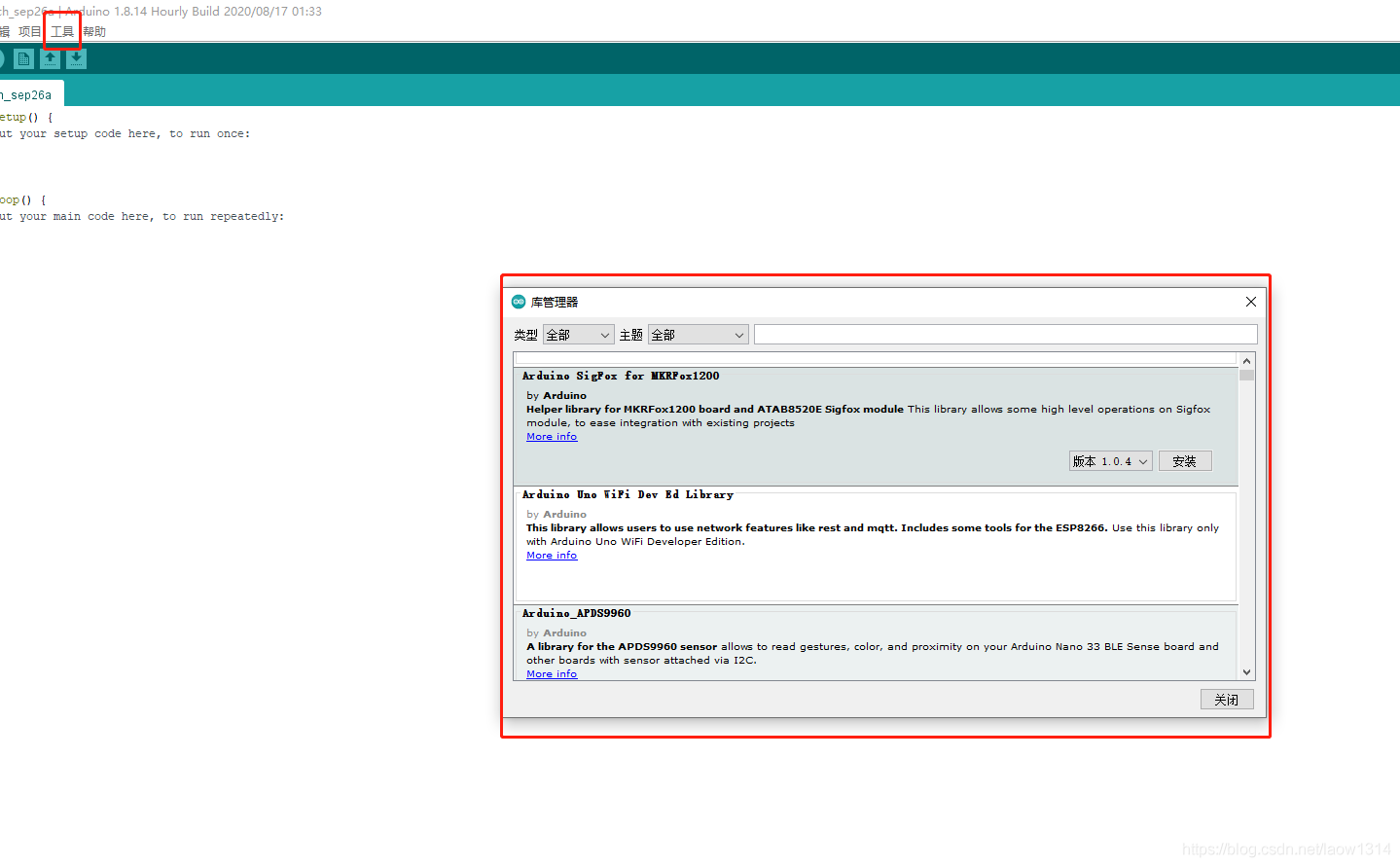Click the library search text field
Viewport: 1400px width, 867px height.
[1005, 335]
